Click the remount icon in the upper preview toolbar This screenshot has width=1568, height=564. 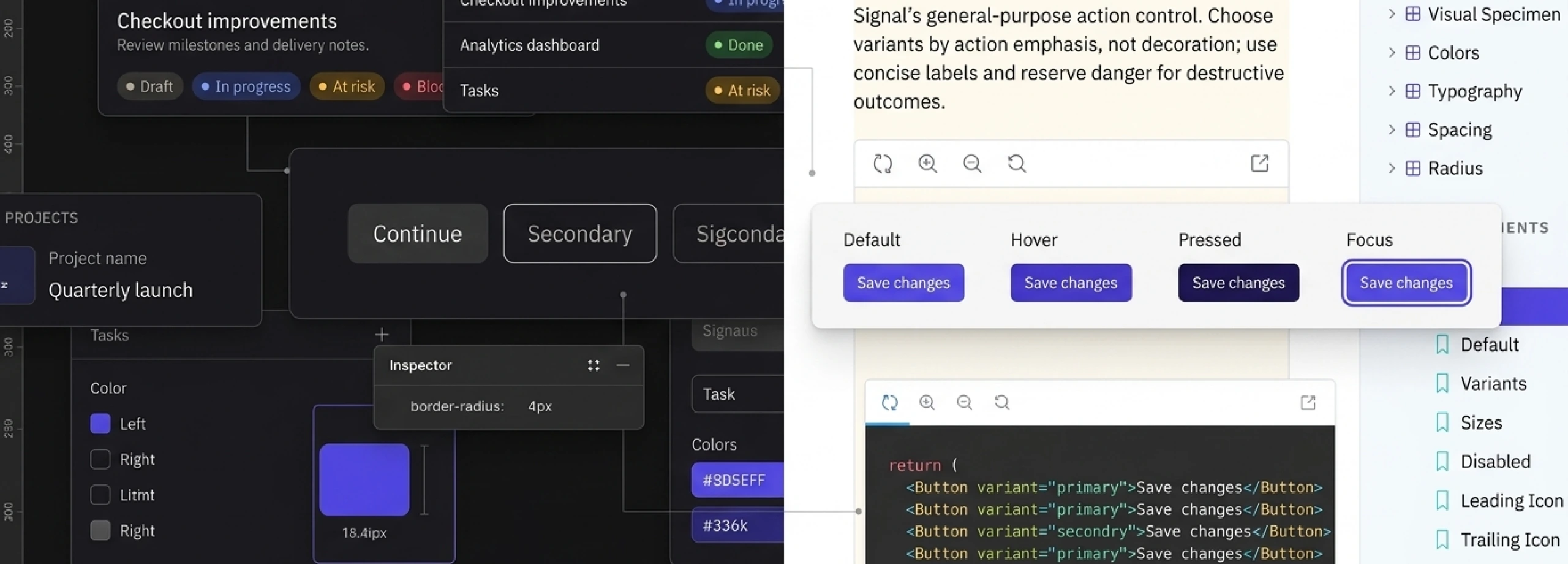(x=883, y=164)
